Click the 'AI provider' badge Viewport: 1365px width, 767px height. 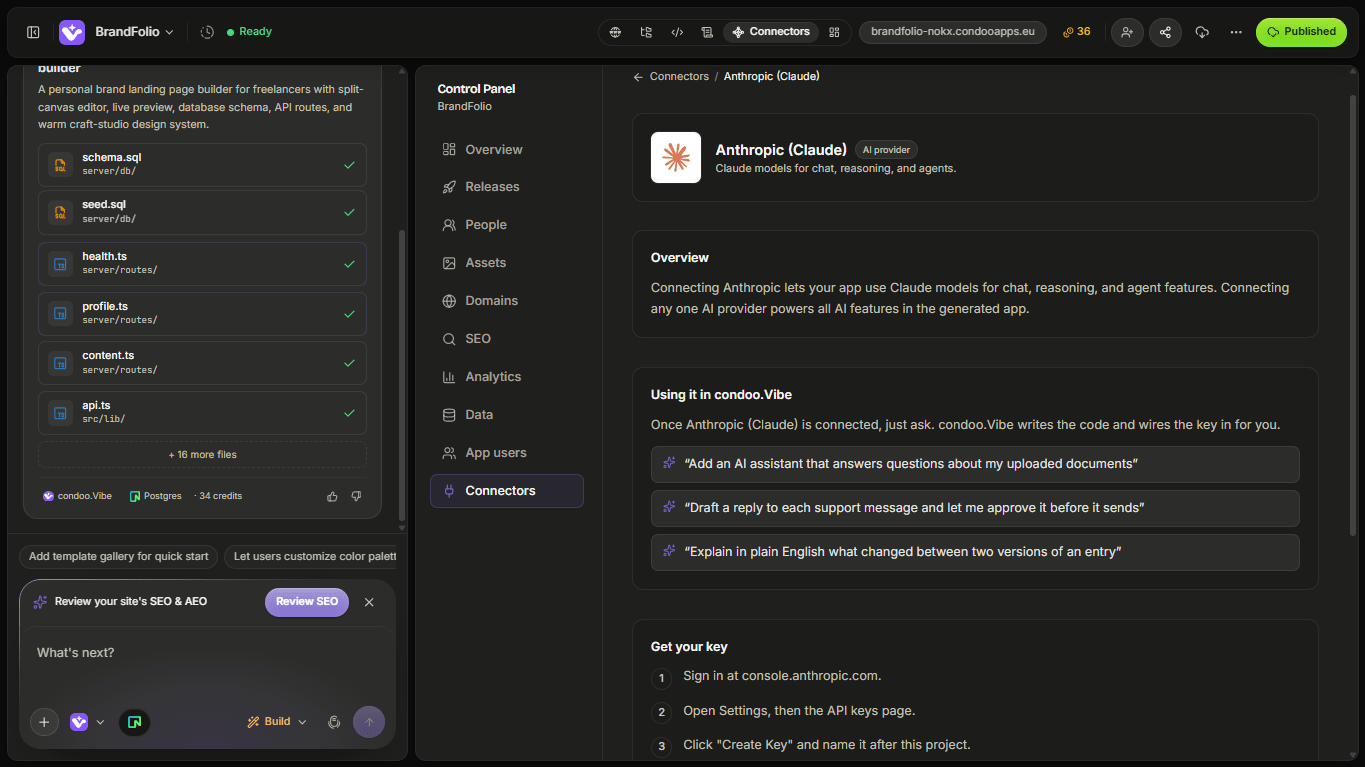click(886, 150)
